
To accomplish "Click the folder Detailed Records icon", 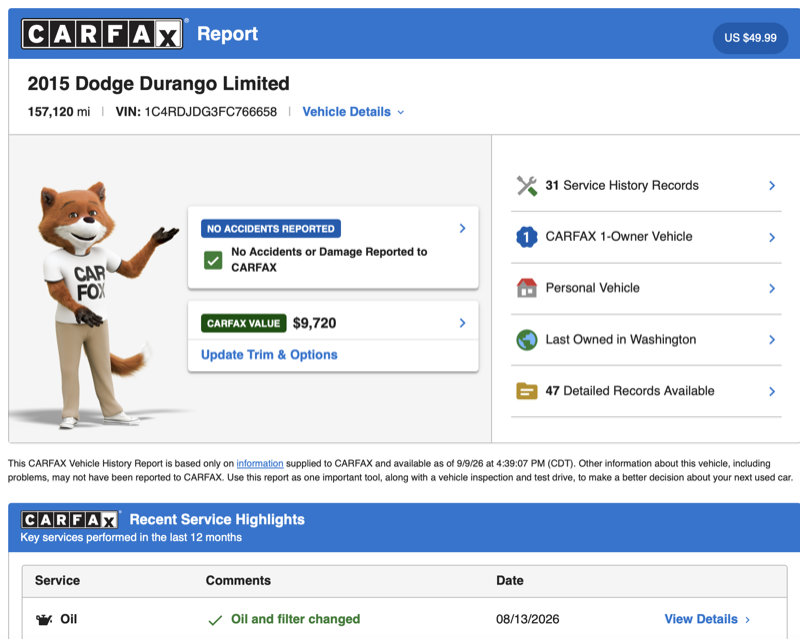I will 527,391.
